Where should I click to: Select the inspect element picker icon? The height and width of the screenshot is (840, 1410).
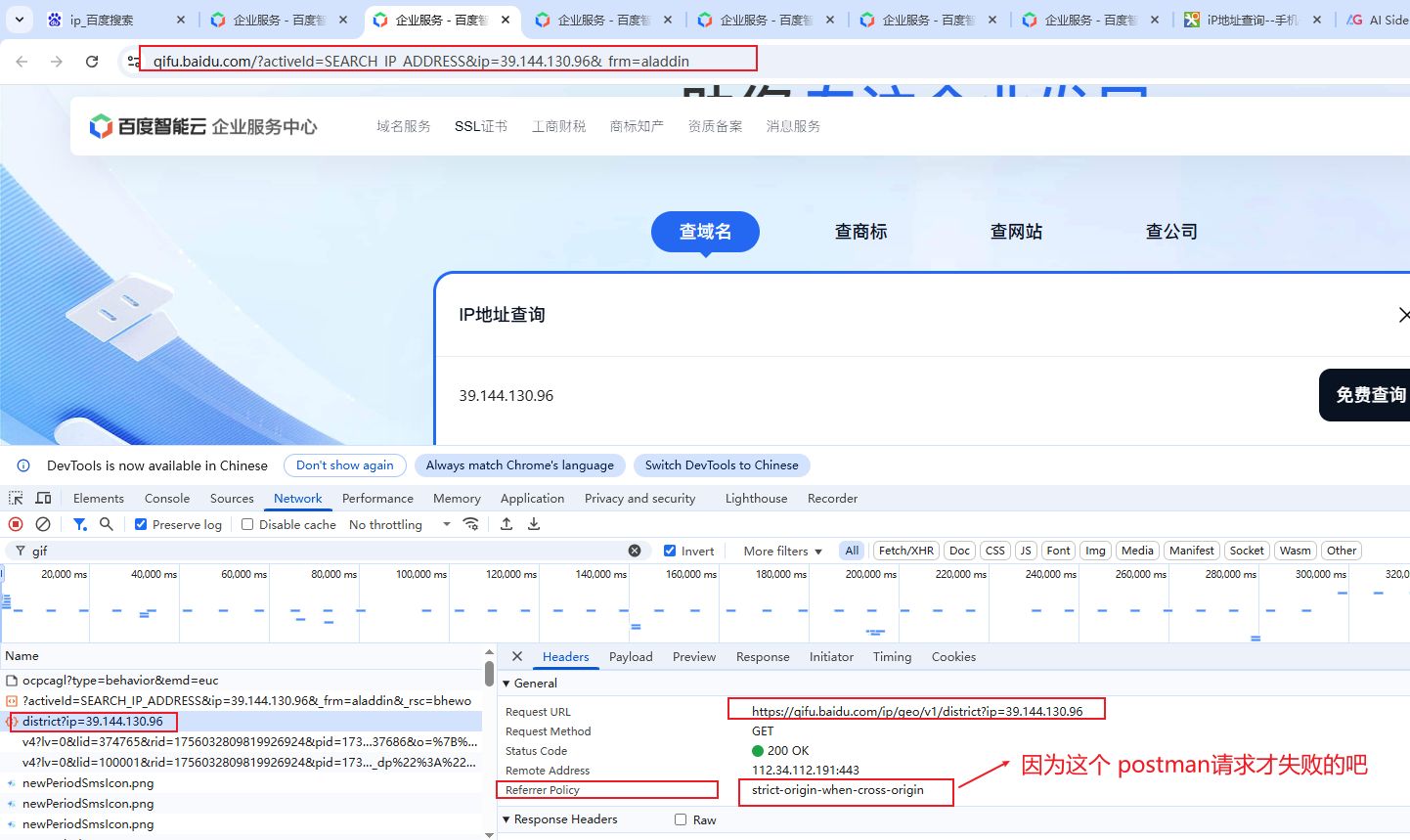coord(16,498)
